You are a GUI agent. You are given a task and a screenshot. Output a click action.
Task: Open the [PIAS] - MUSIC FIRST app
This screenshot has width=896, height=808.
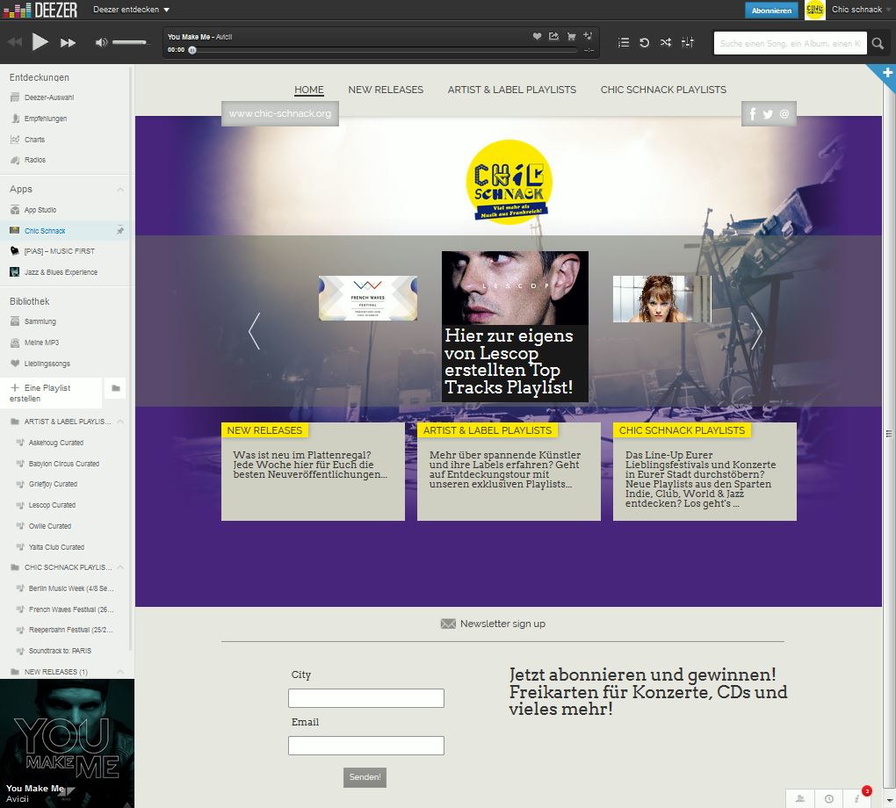[x=59, y=251]
